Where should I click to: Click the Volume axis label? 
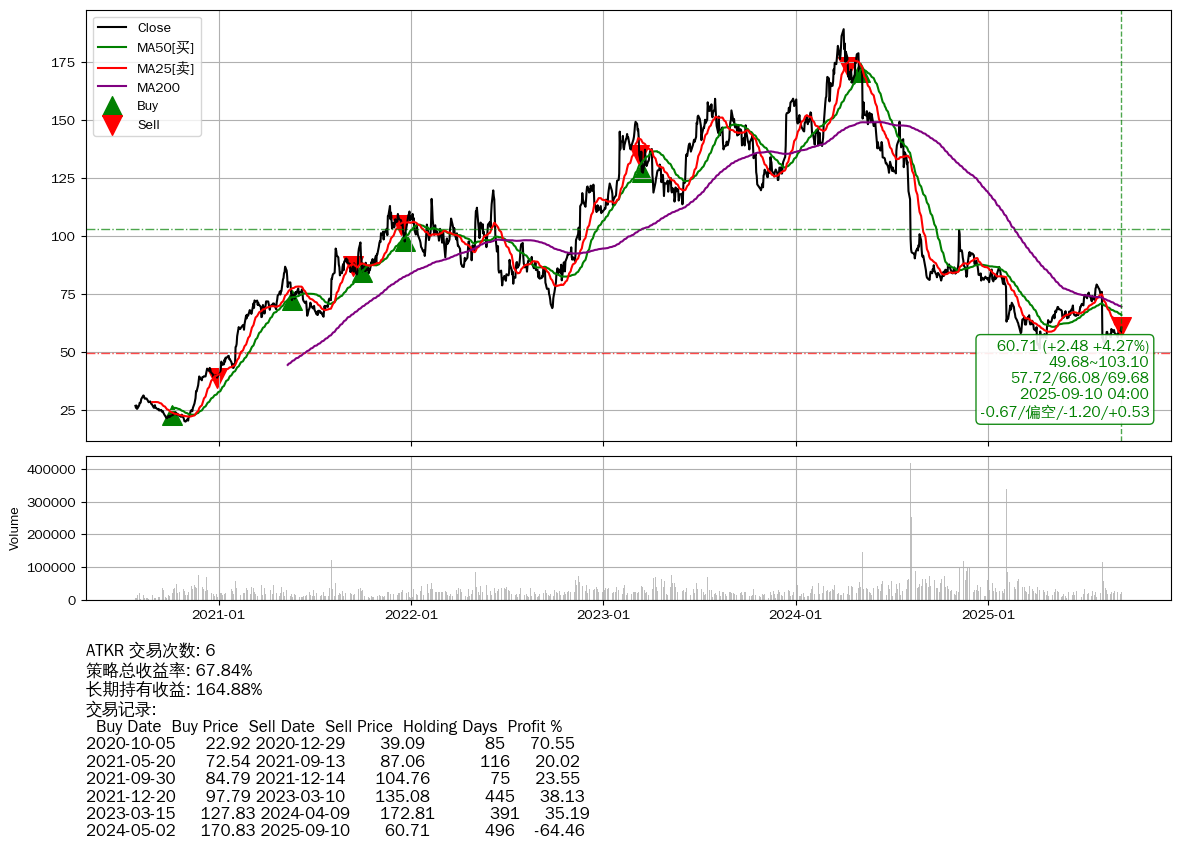(14, 528)
